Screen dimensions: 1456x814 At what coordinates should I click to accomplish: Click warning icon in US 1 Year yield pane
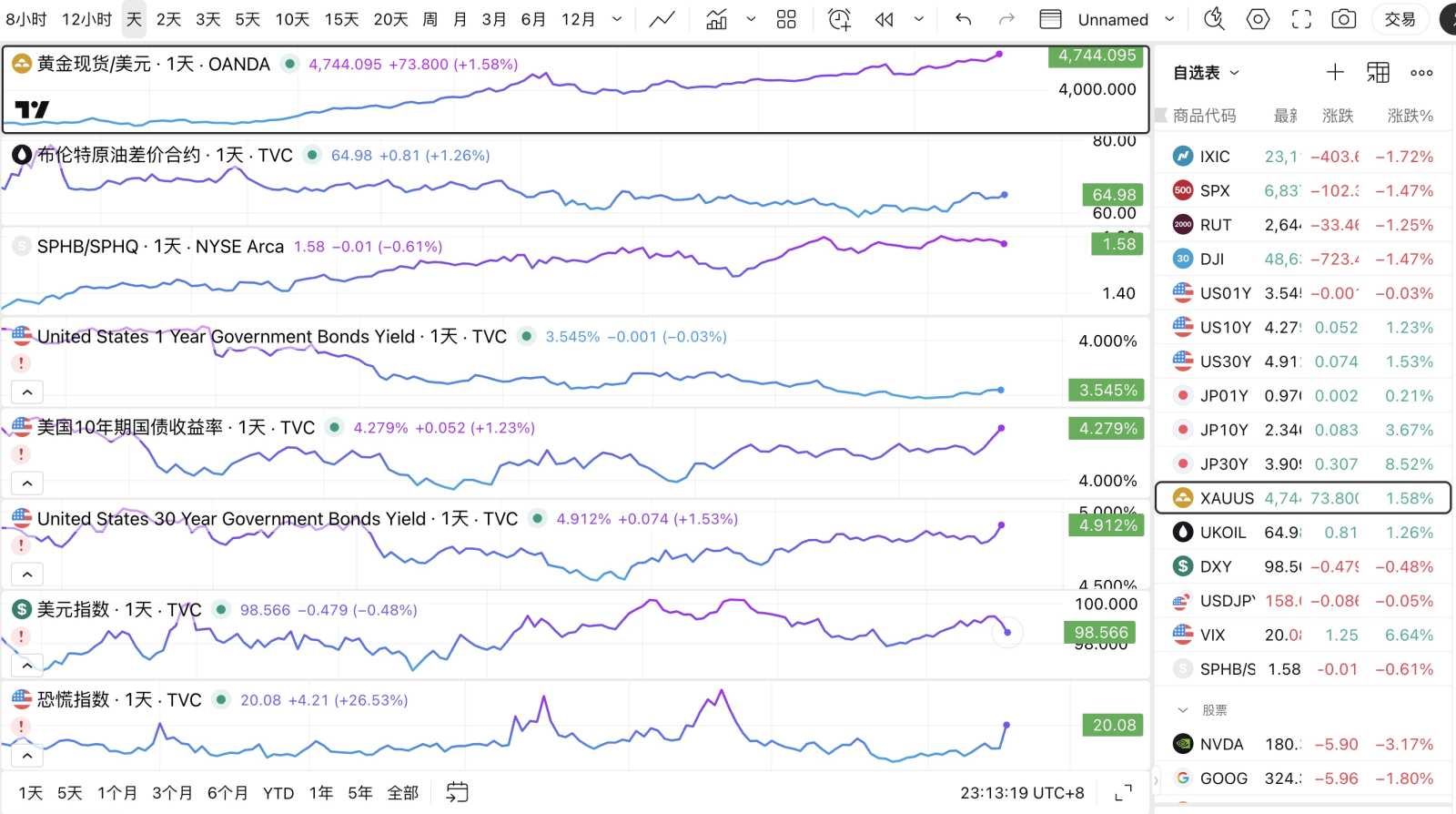click(21, 363)
